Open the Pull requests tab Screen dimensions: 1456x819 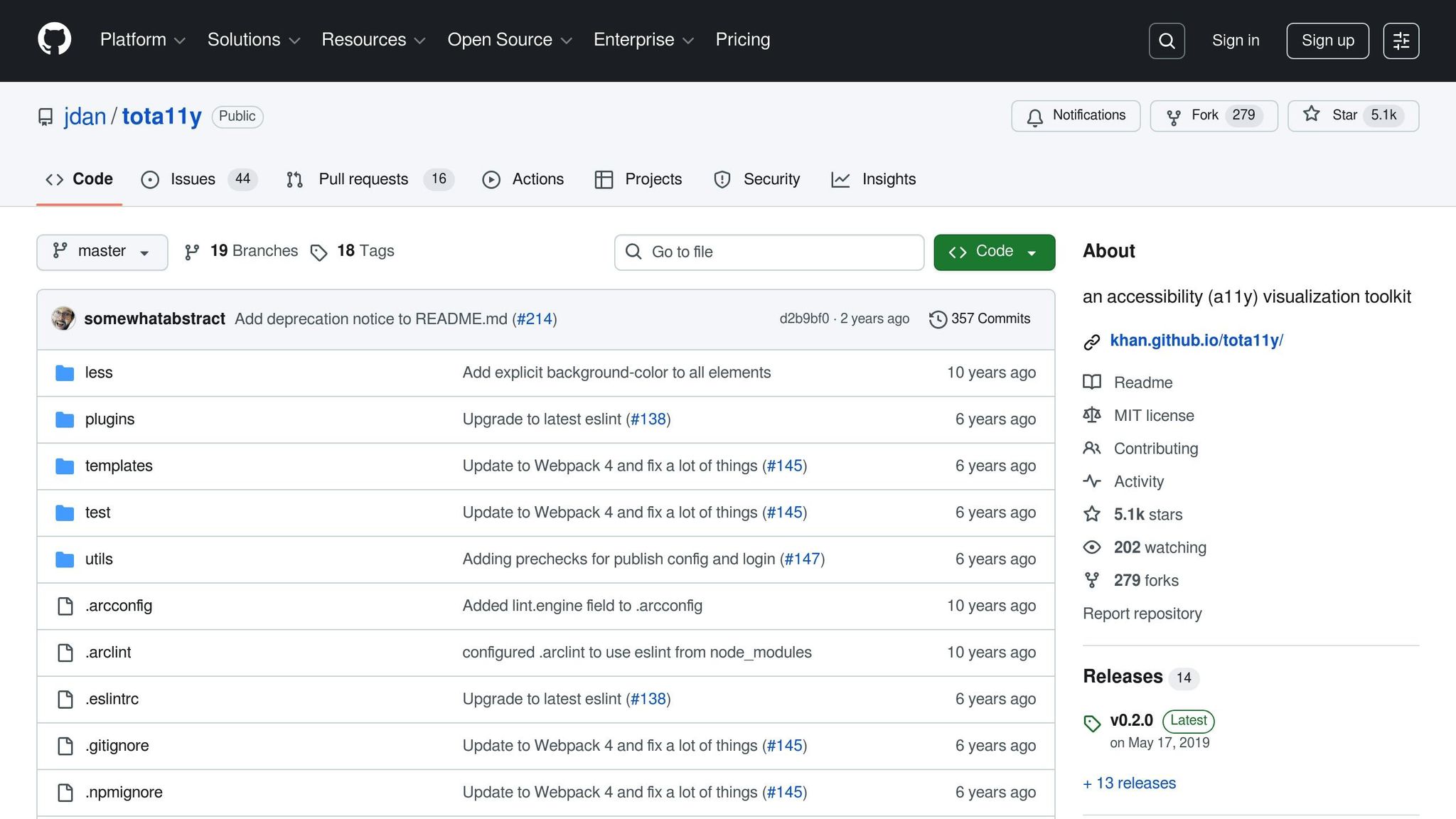(x=363, y=179)
